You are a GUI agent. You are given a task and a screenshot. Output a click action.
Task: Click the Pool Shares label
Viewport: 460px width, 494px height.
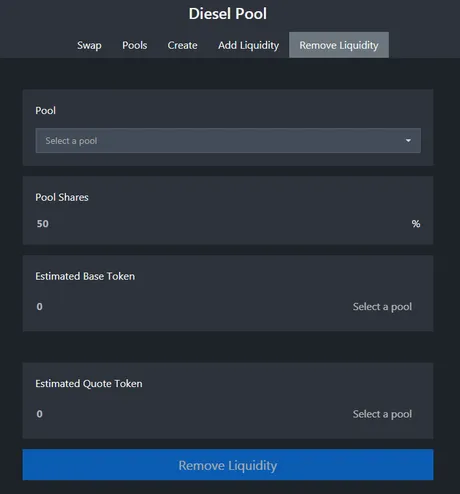tap(62, 197)
